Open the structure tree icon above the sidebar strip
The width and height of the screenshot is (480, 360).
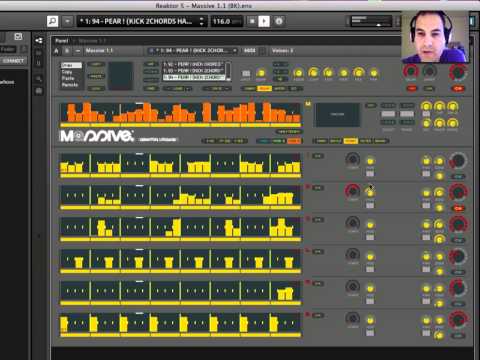pos(39,41)
